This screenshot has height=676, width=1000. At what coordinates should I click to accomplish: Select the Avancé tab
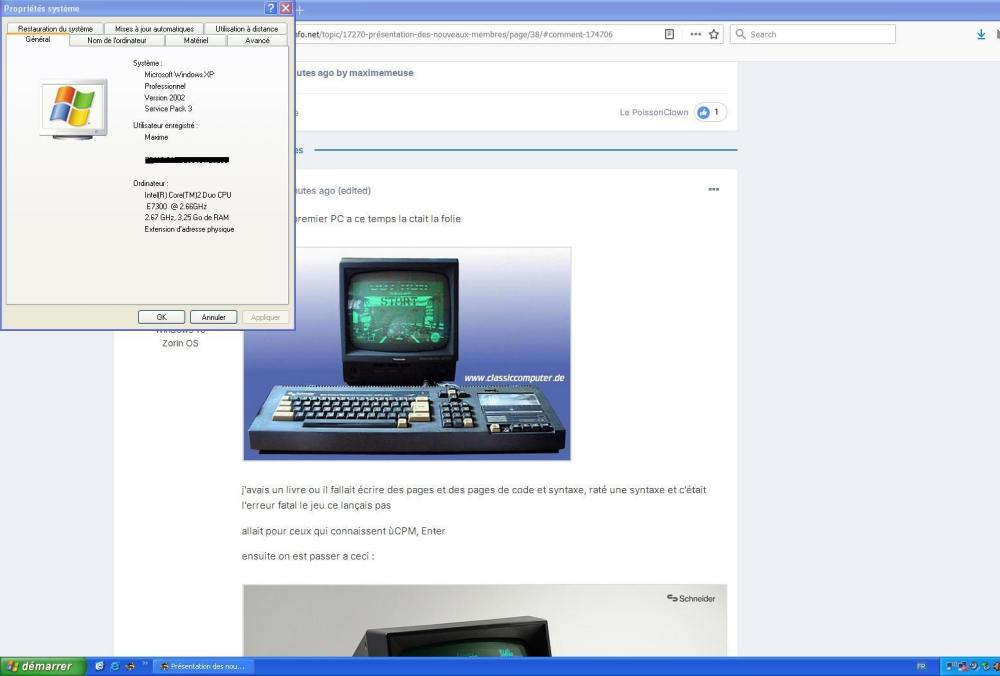(x=257, y=40)
